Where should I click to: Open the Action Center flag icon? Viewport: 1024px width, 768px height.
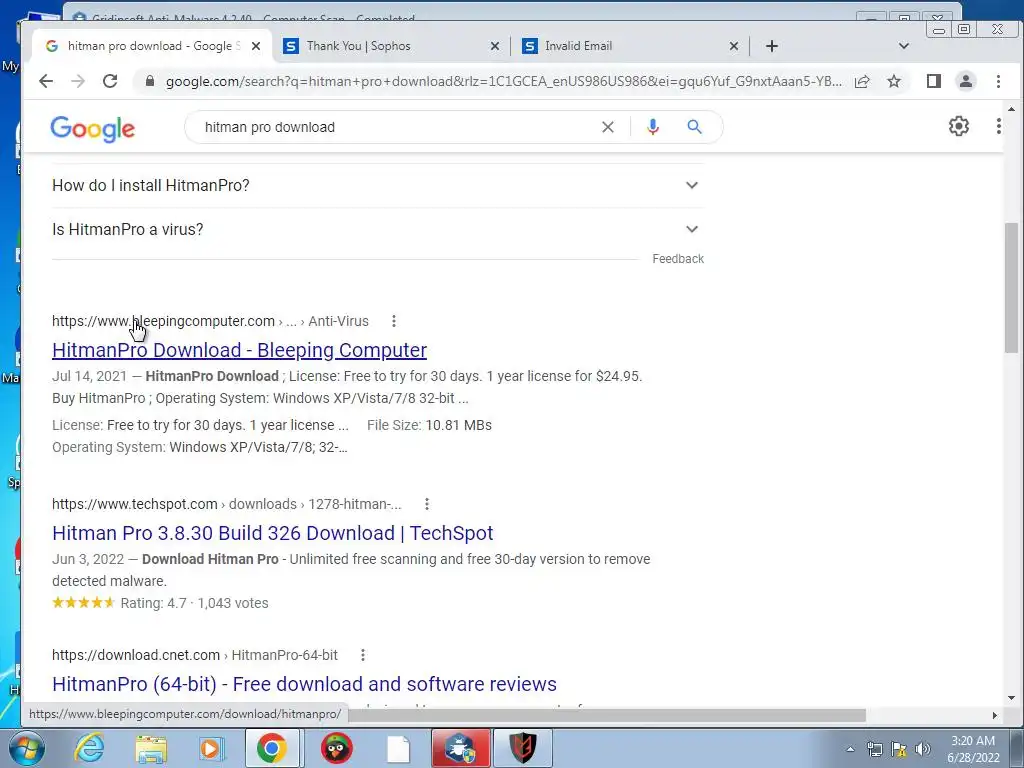pyautogui.click(x=899, y=749)
